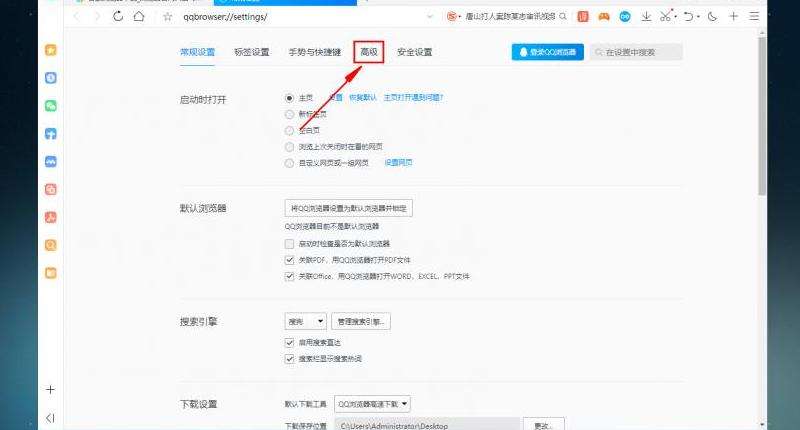Screen dimensions: 800x430
Task: Open the blue chat sidebar icon
Action: click(51, 162)
